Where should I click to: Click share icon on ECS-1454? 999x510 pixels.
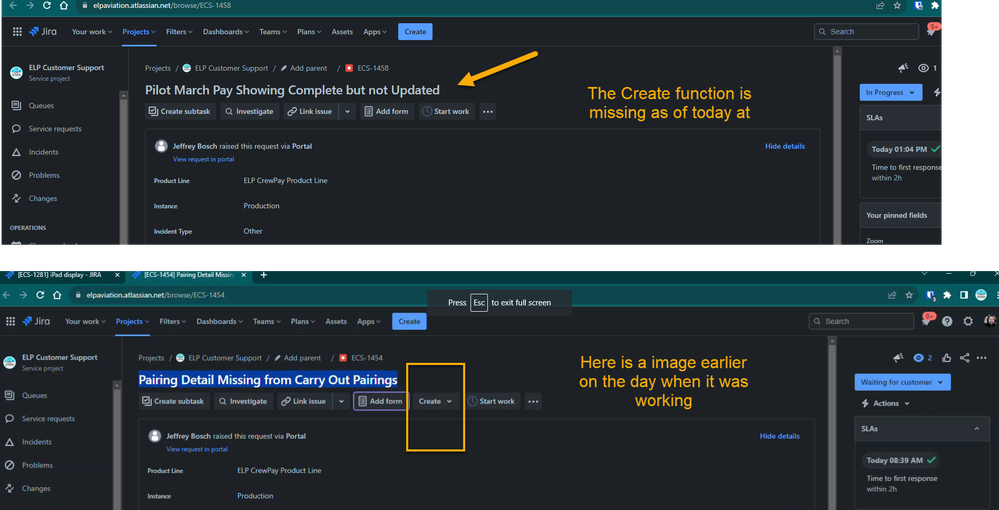click(965, 358)
